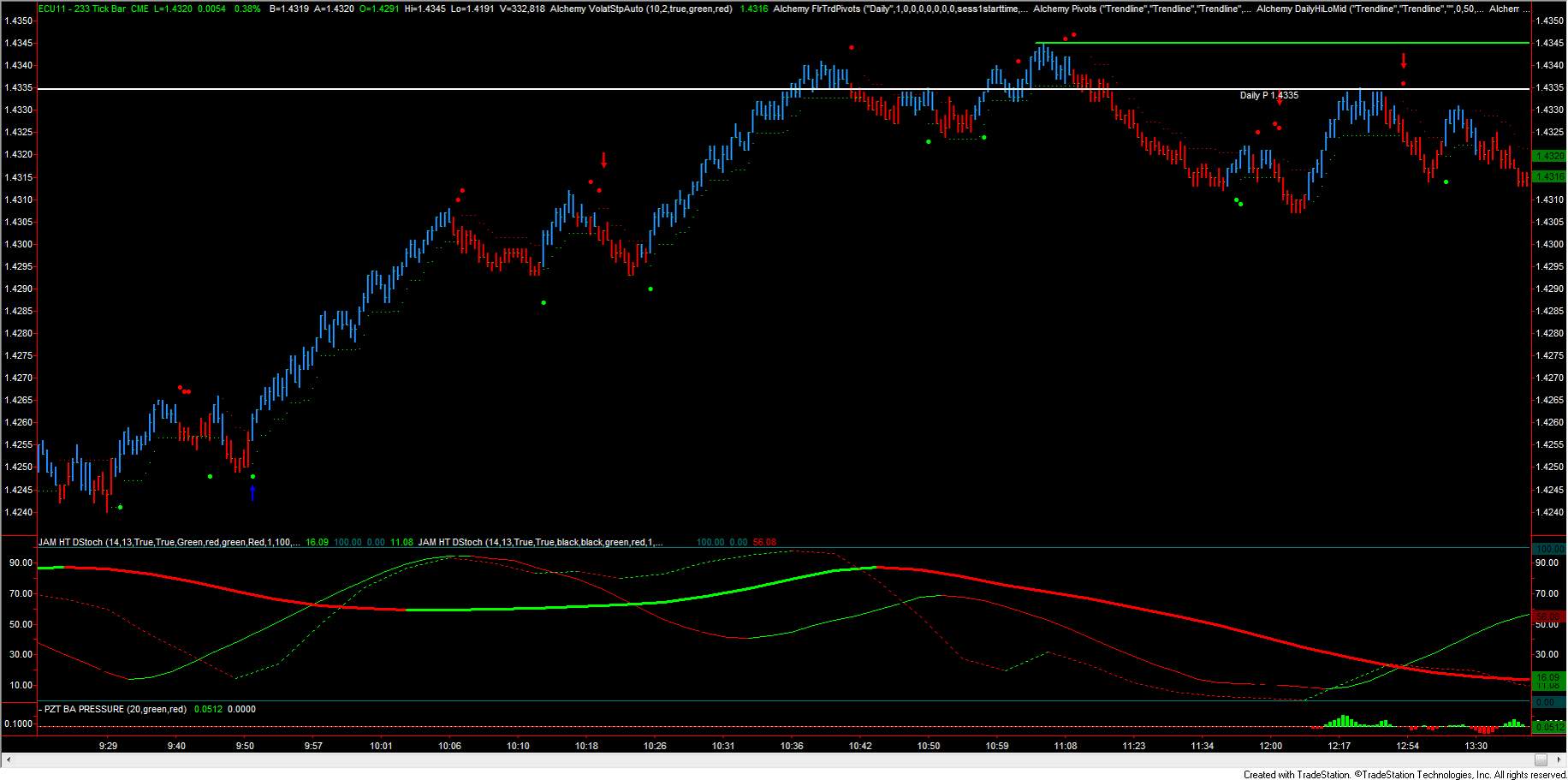Click the "V=332,818" volume value
1568x780 pixels.
pos(522,9)
